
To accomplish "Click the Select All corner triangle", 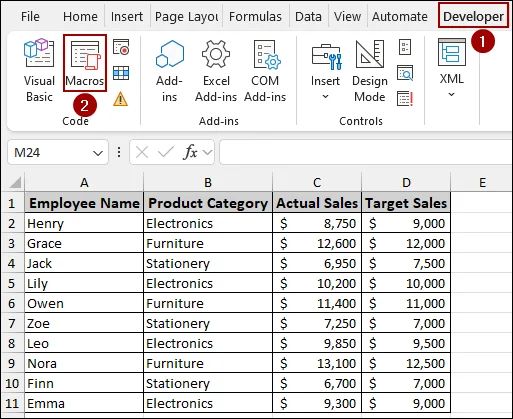I will tap(15, 182).
